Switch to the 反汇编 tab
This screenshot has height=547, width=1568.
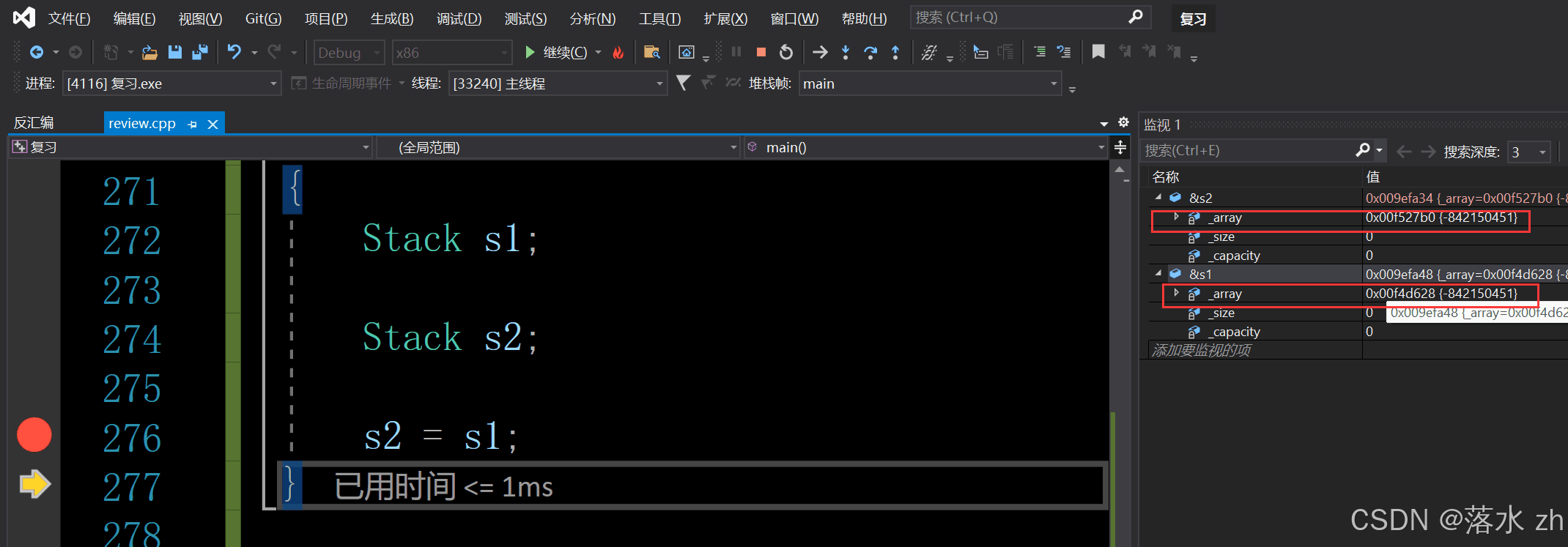(x=34, y=123)
